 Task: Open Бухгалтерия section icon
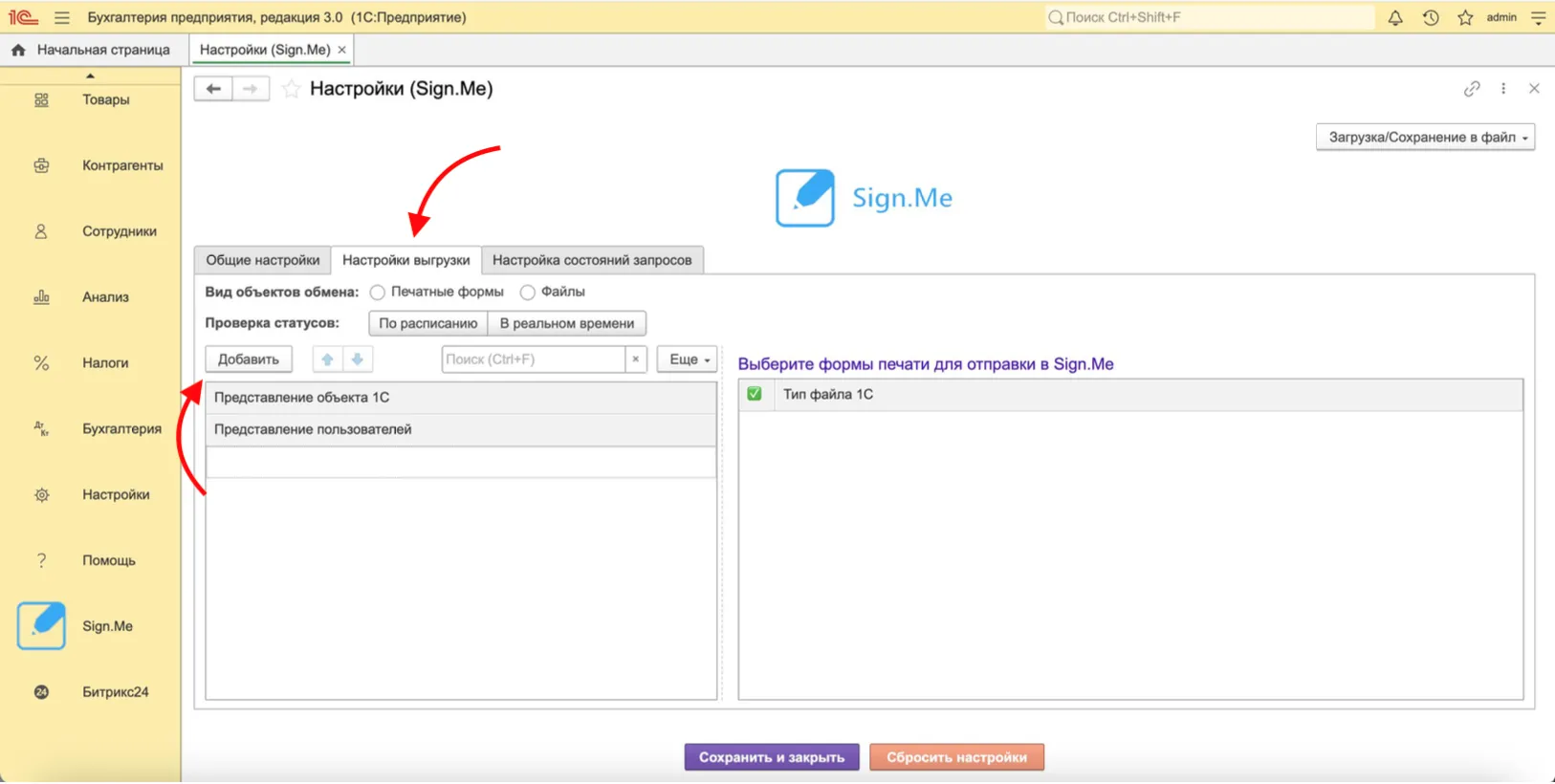41,429
